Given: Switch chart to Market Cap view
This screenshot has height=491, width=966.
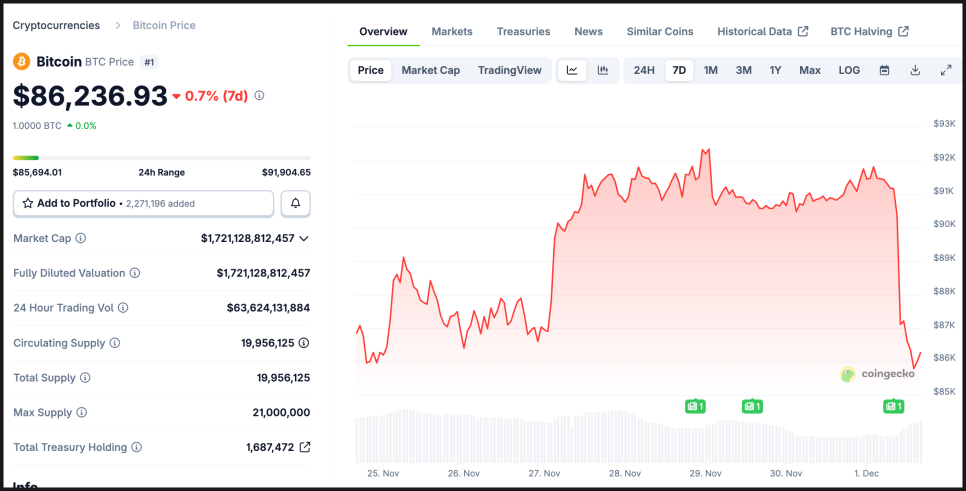Looking at the screenshot, I should coord(431,70).
